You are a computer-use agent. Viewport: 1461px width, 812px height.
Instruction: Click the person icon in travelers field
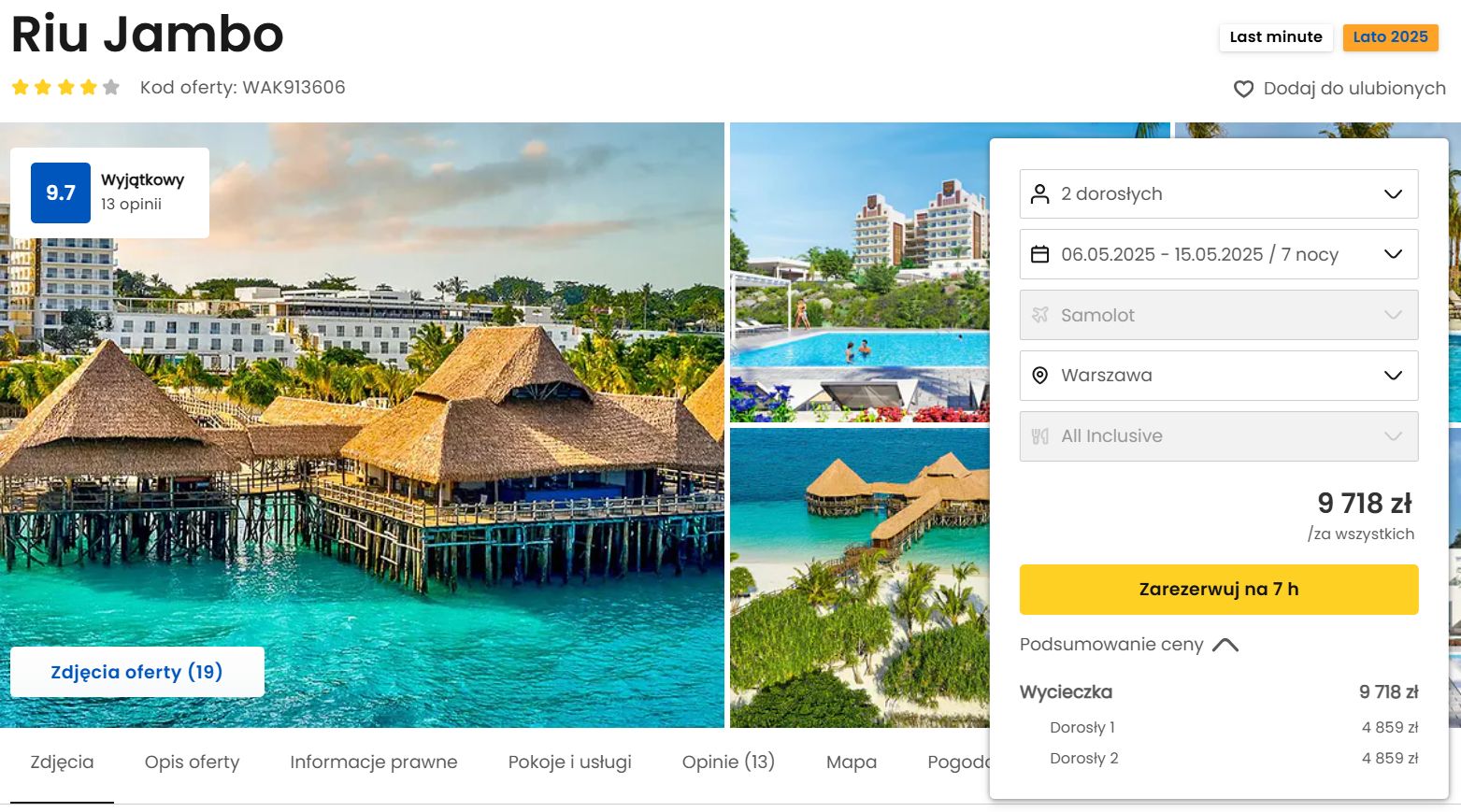click(x=1039, y=193)
